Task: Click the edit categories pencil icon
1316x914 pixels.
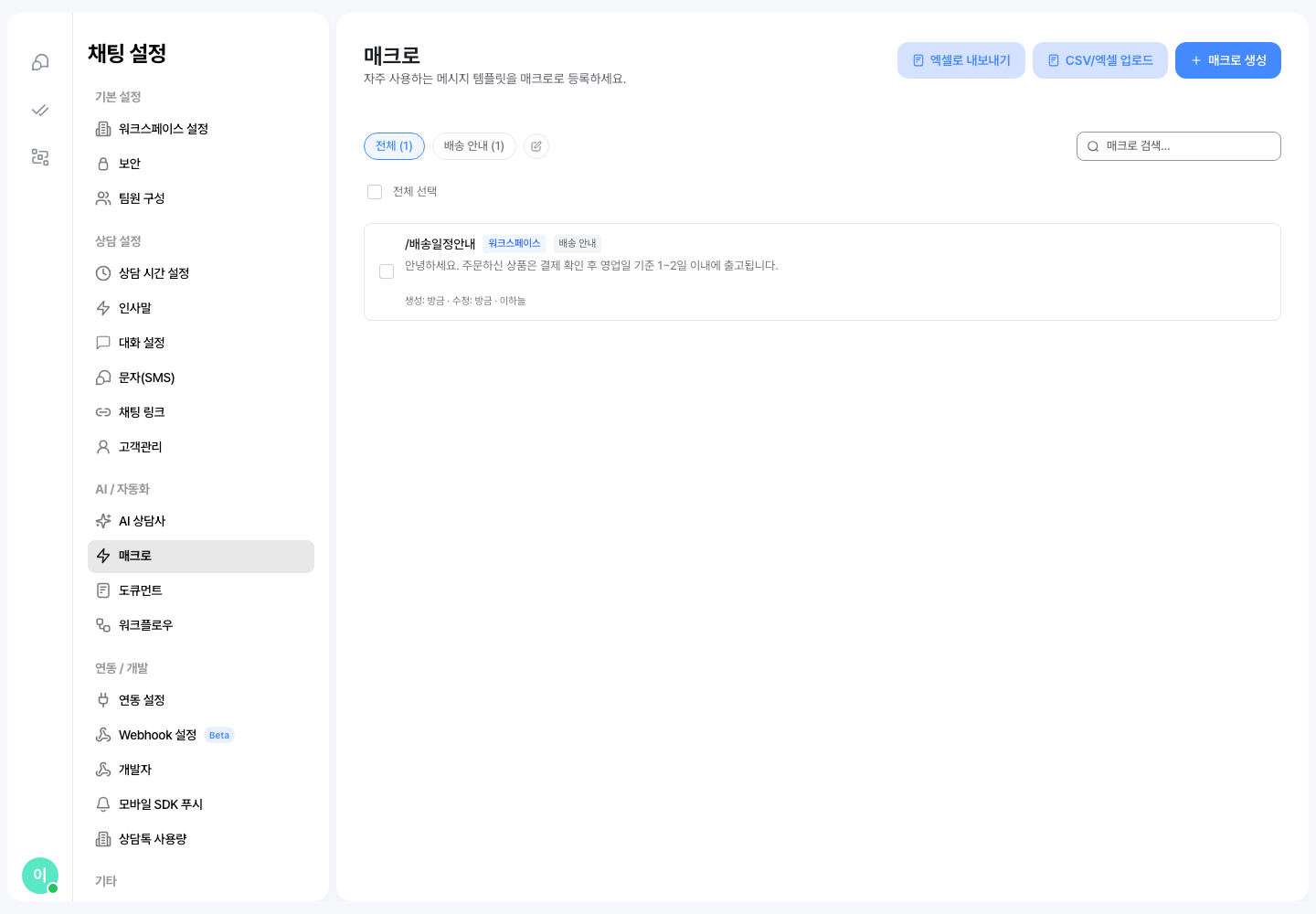Action: [x=536, y=146]
